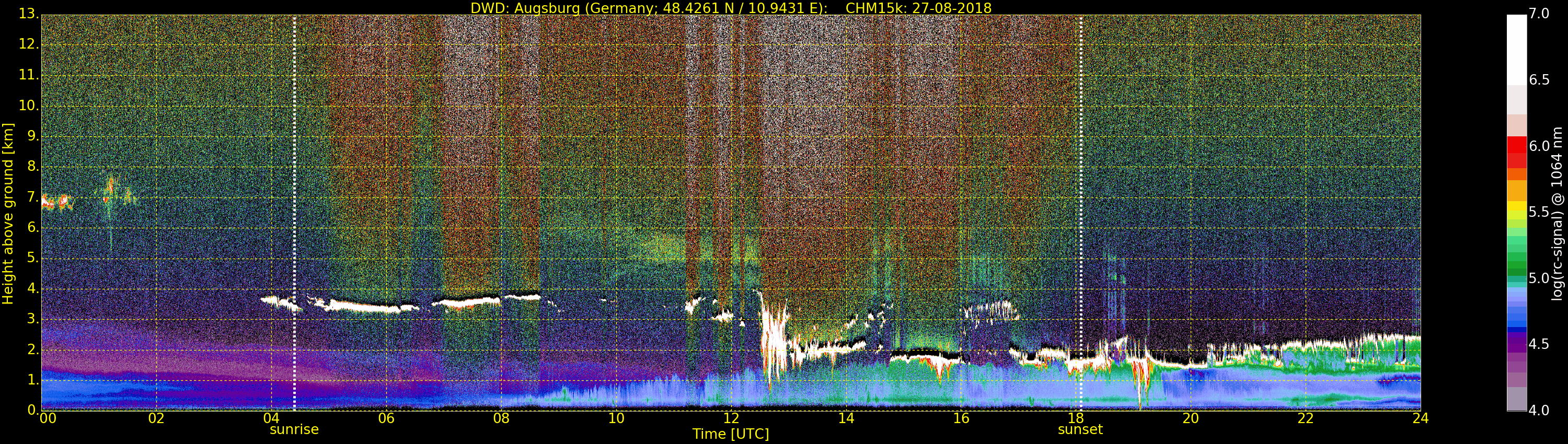This screenshot has width=1568, height=444.
Task: Click the '20' time tick label
Action: tap(1191, 418)
